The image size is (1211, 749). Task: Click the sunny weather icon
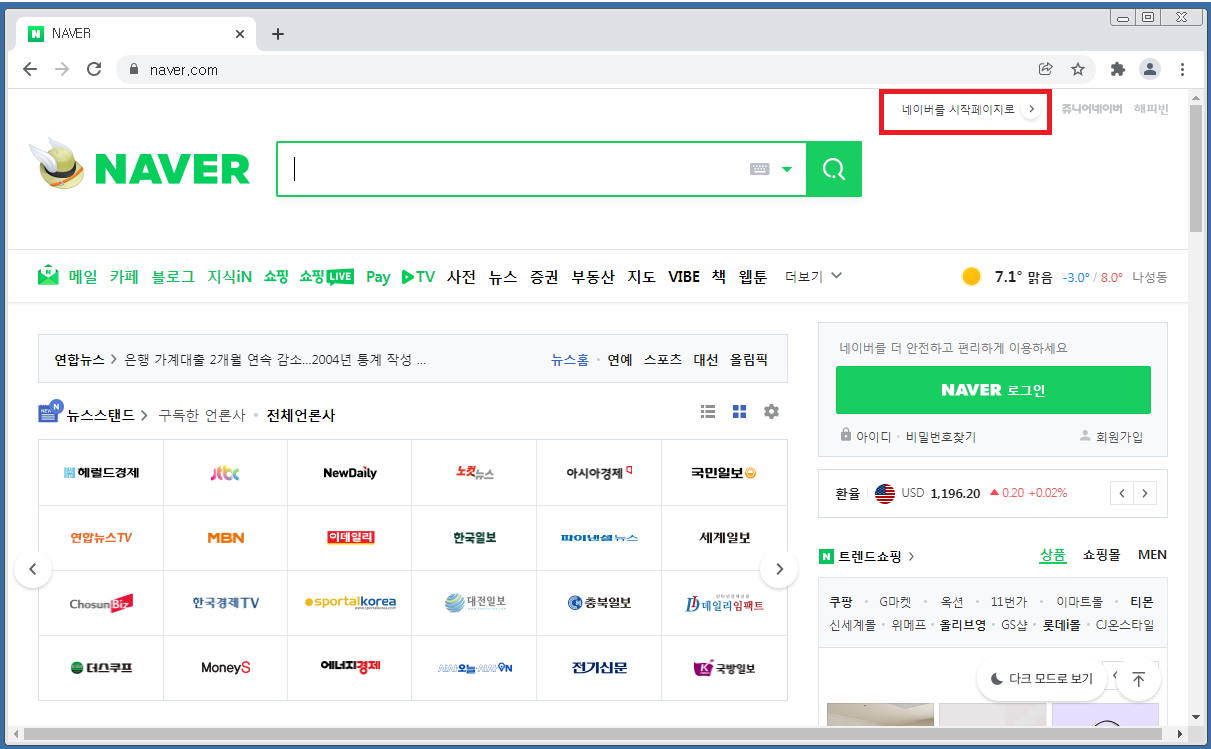coord(971,276)
